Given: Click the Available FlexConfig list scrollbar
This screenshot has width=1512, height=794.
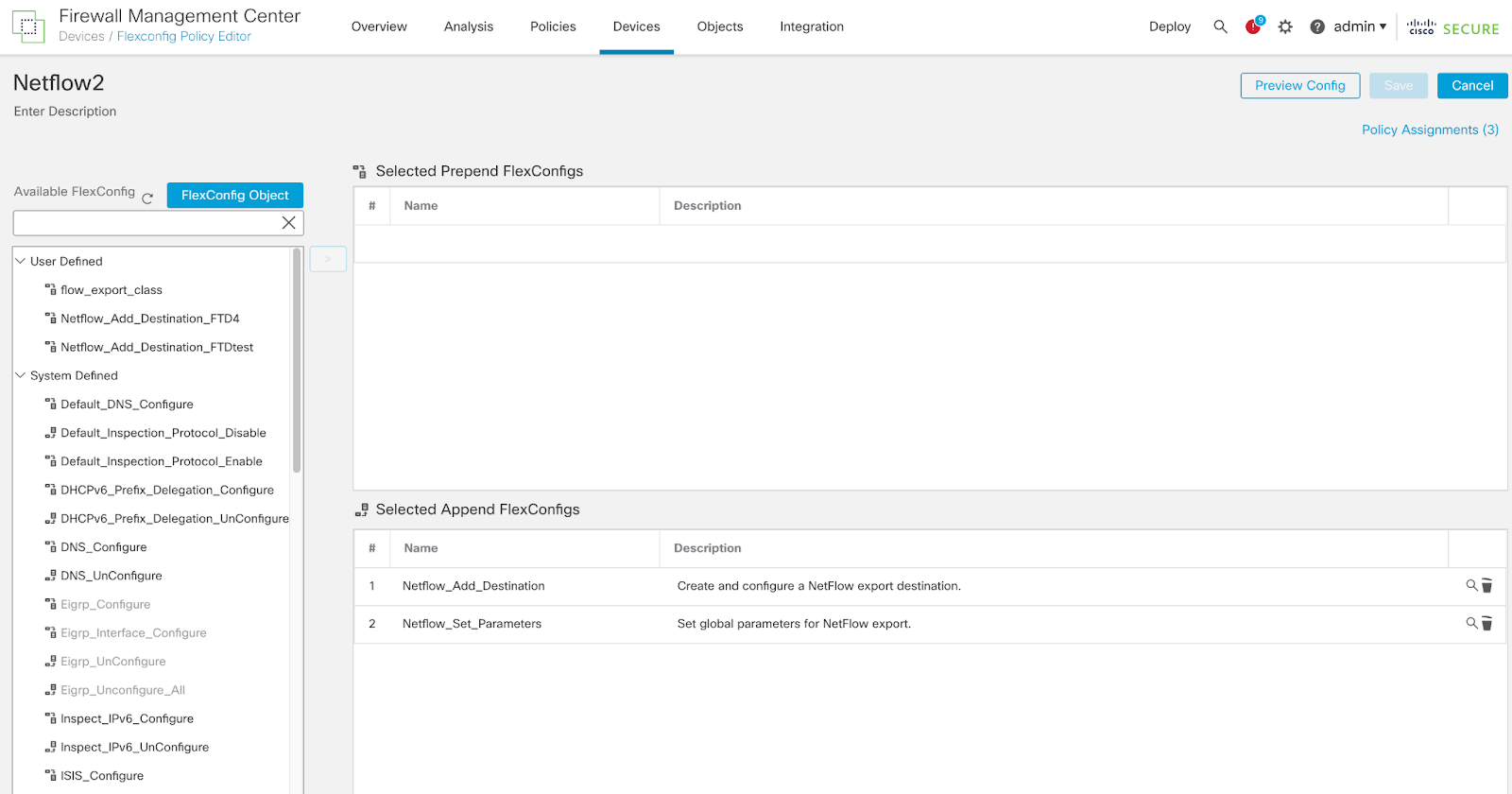Looking at the screenshot, I should 297,359.
